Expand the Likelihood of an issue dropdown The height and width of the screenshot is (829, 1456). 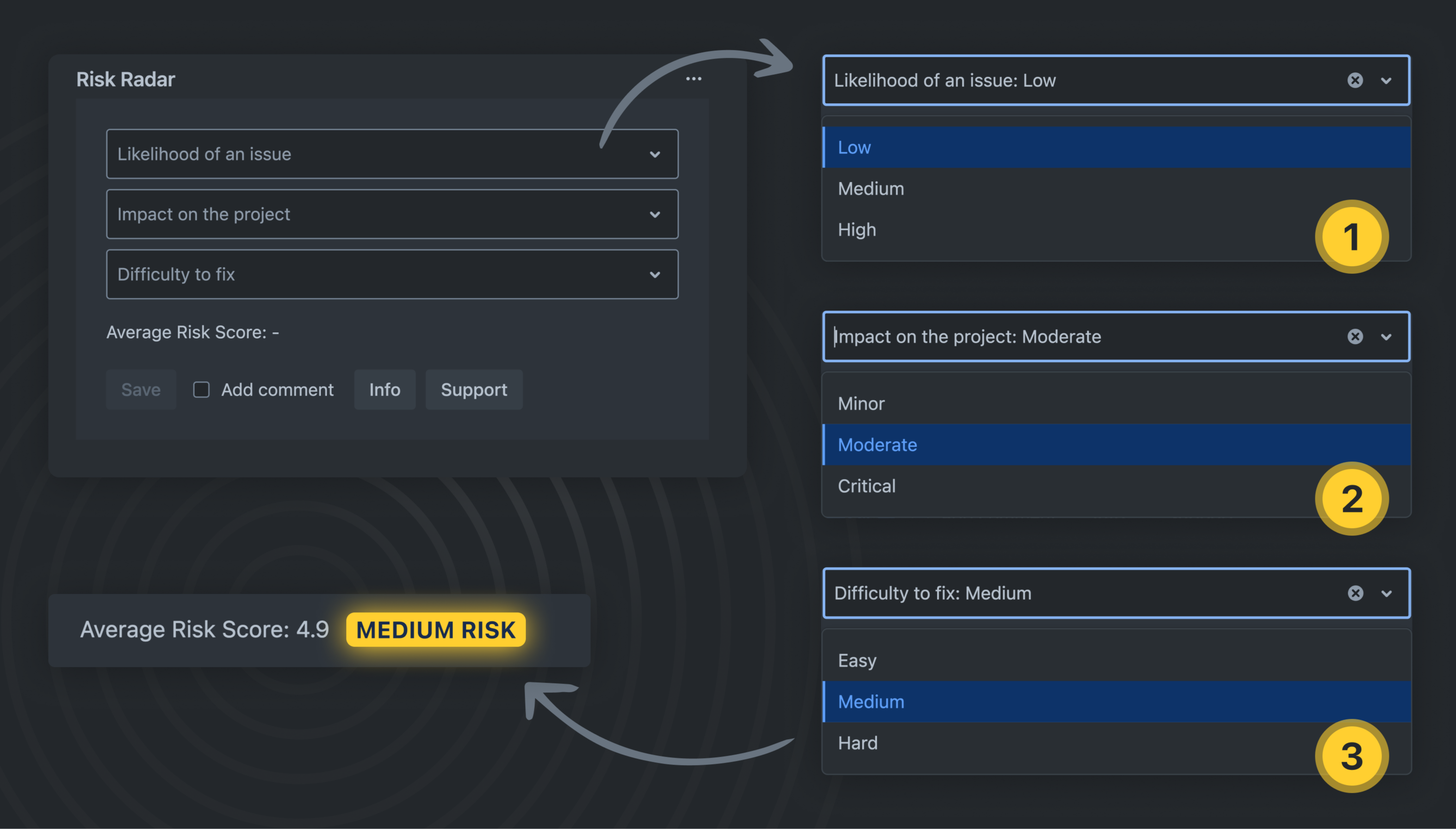click(x=655, y=154)
